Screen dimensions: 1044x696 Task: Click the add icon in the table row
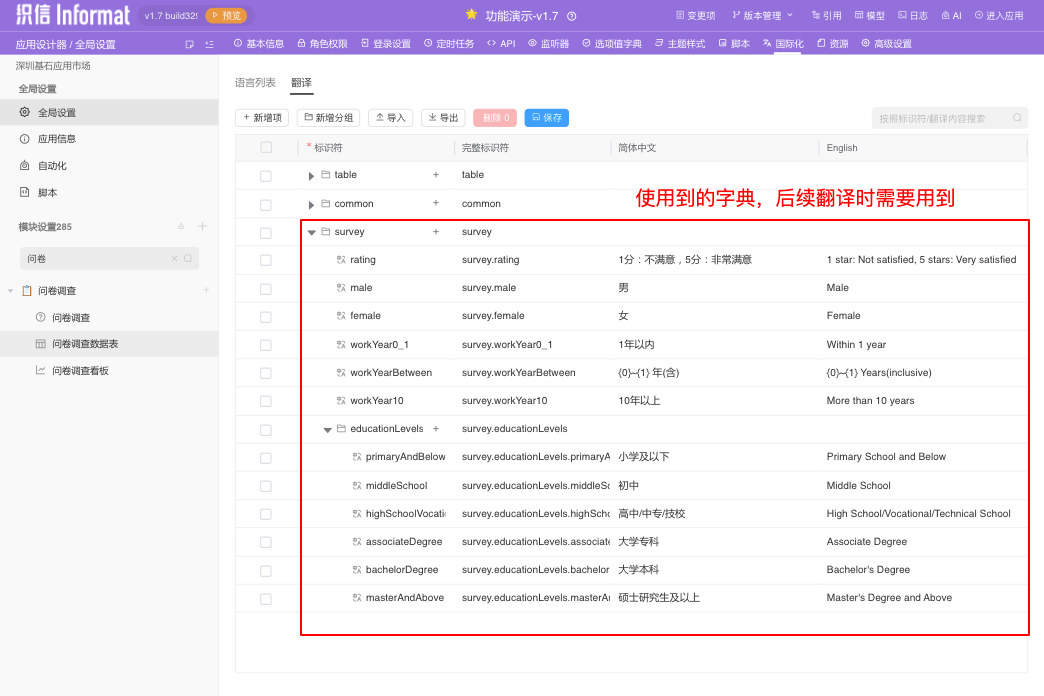pos(435,175)
